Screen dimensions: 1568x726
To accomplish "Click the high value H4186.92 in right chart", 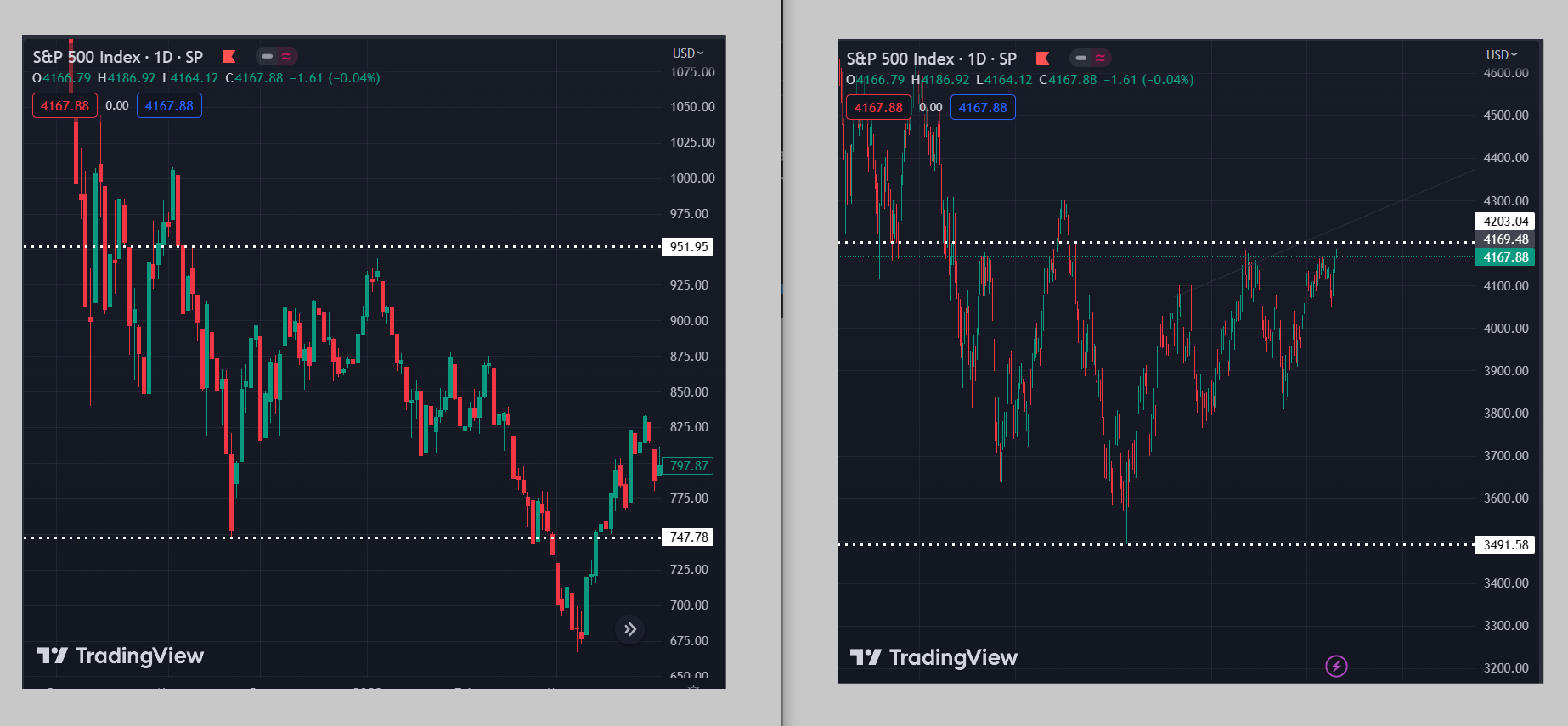I will pyautogui.click(x=940, y=80).
